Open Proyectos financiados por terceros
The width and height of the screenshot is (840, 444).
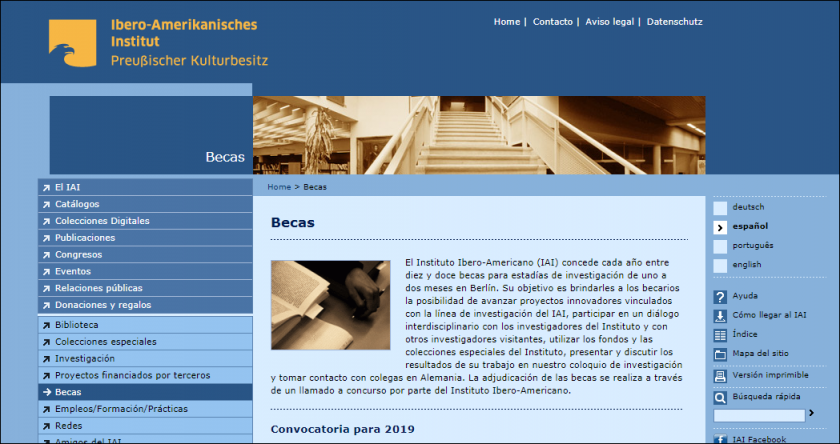click(145, 375)
